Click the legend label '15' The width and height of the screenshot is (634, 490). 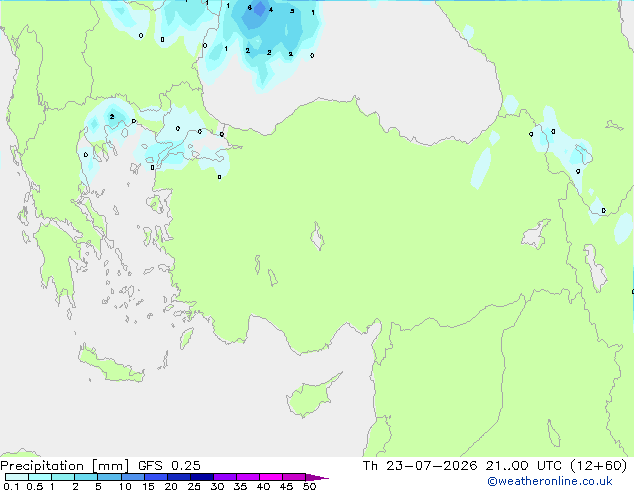[x=148, y=486]
